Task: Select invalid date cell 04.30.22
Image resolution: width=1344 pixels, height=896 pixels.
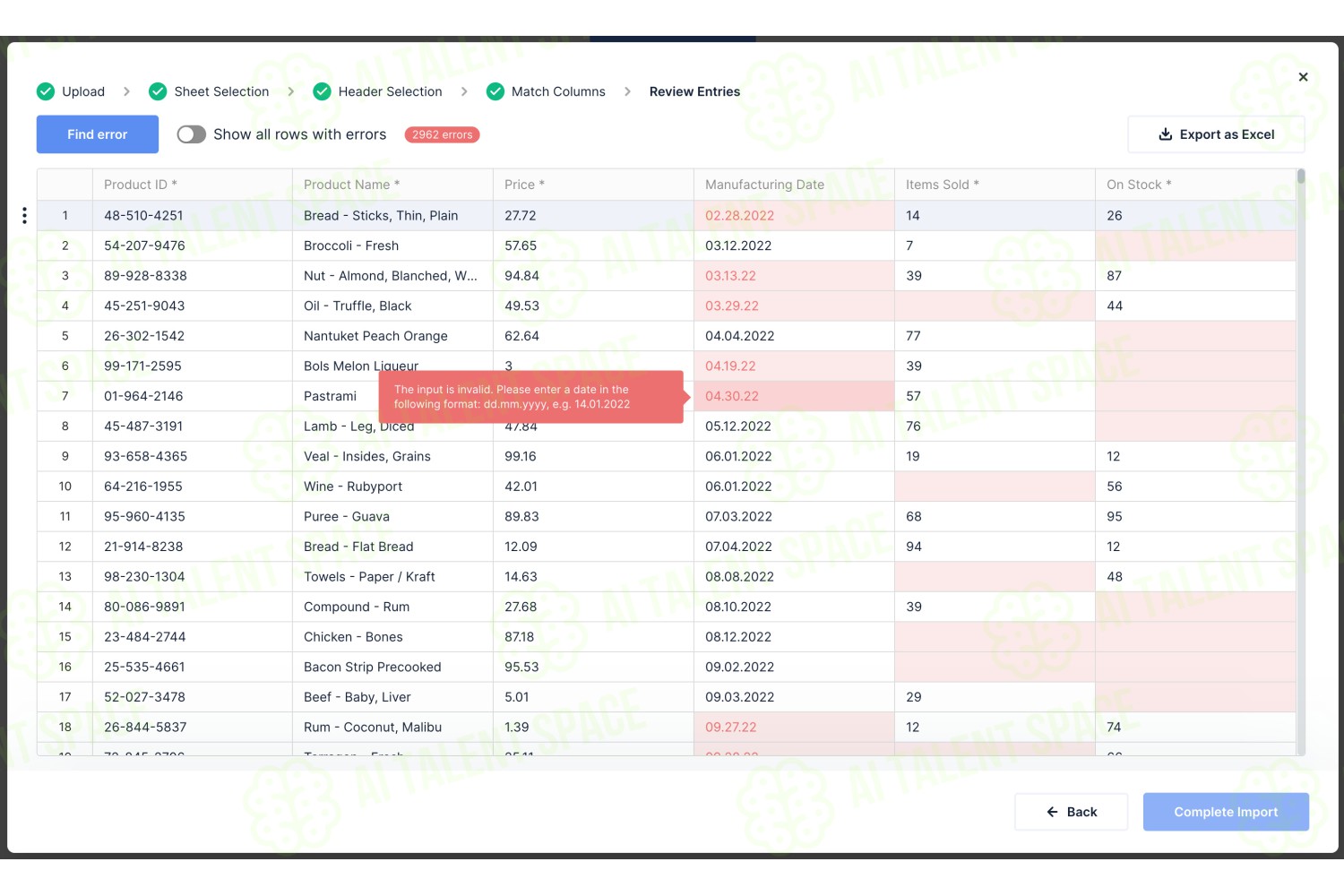Action: pos(794,396)
